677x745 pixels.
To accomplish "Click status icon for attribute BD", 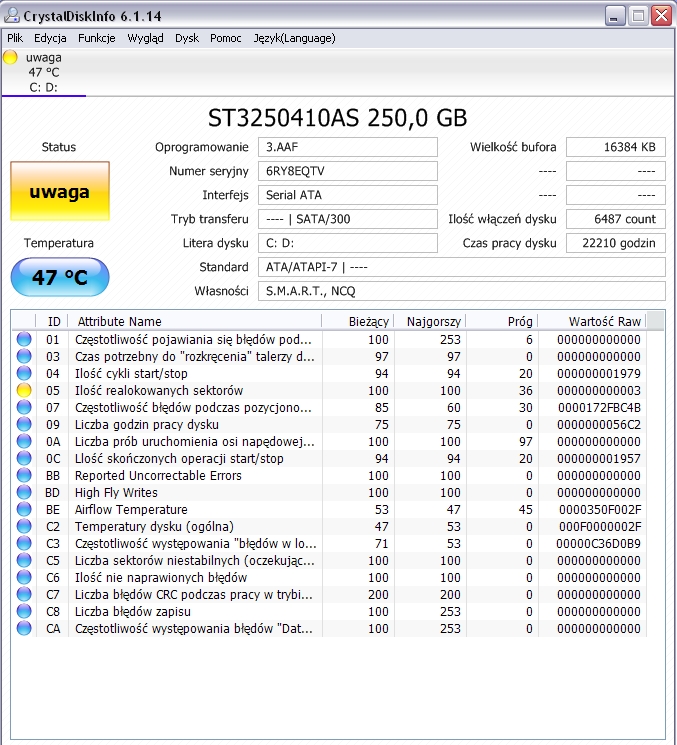I will (x=24, y=492).
